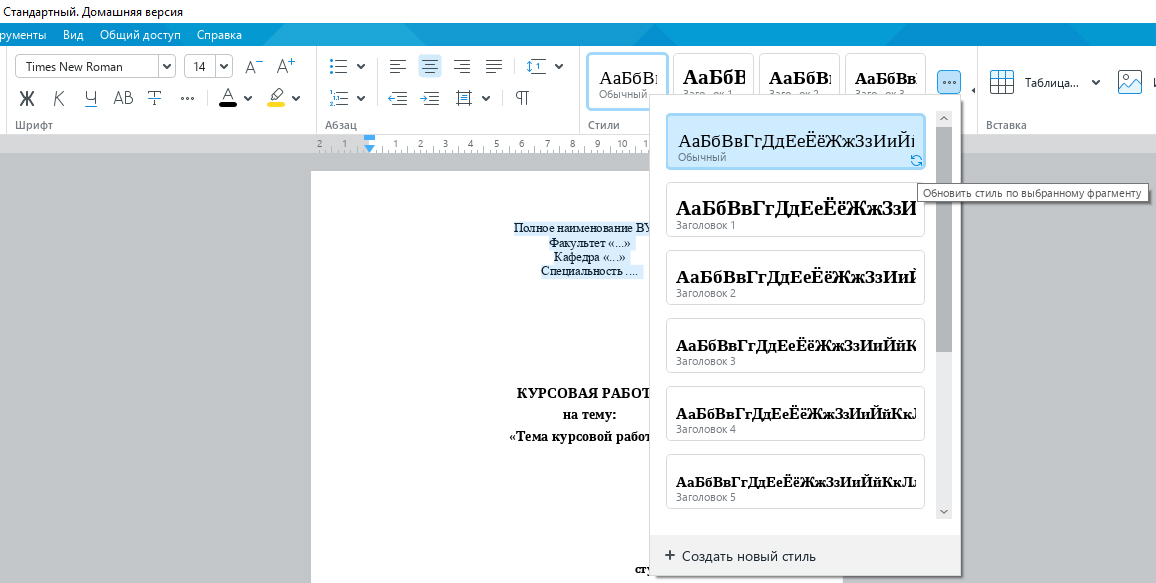Insert image icon
This screenshot has height=583, width=1156.
(x=1129, y=82)
